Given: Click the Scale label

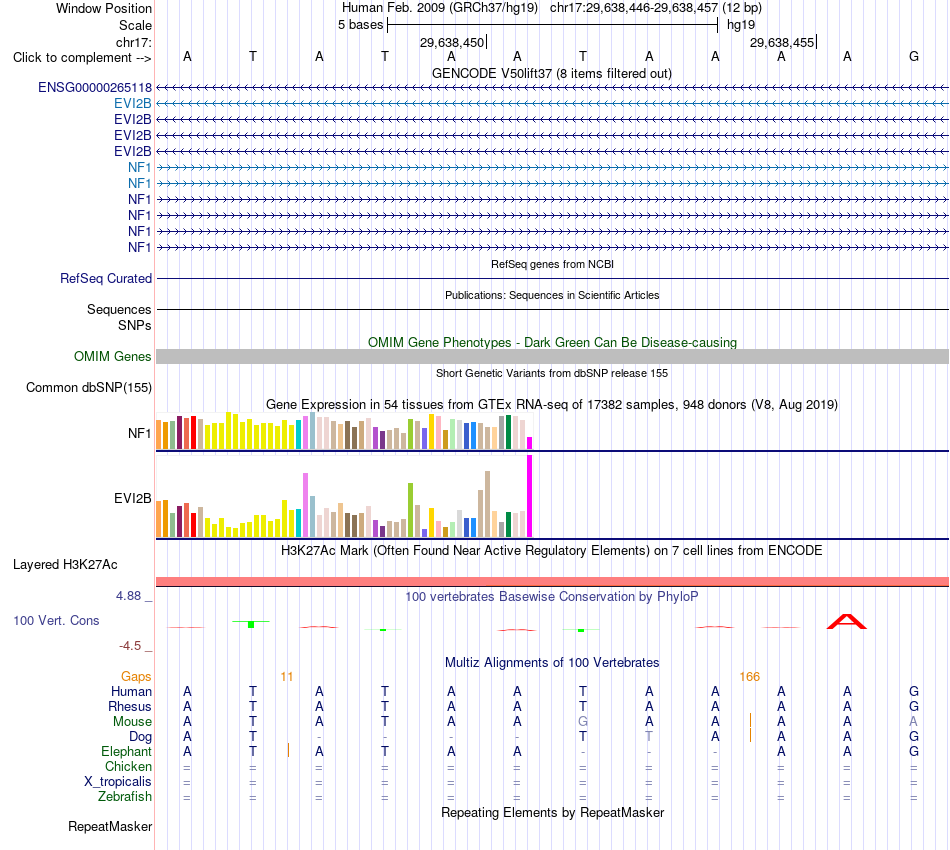Looking at the screenshot, I should pyautogui.click(x=135, y=25).
